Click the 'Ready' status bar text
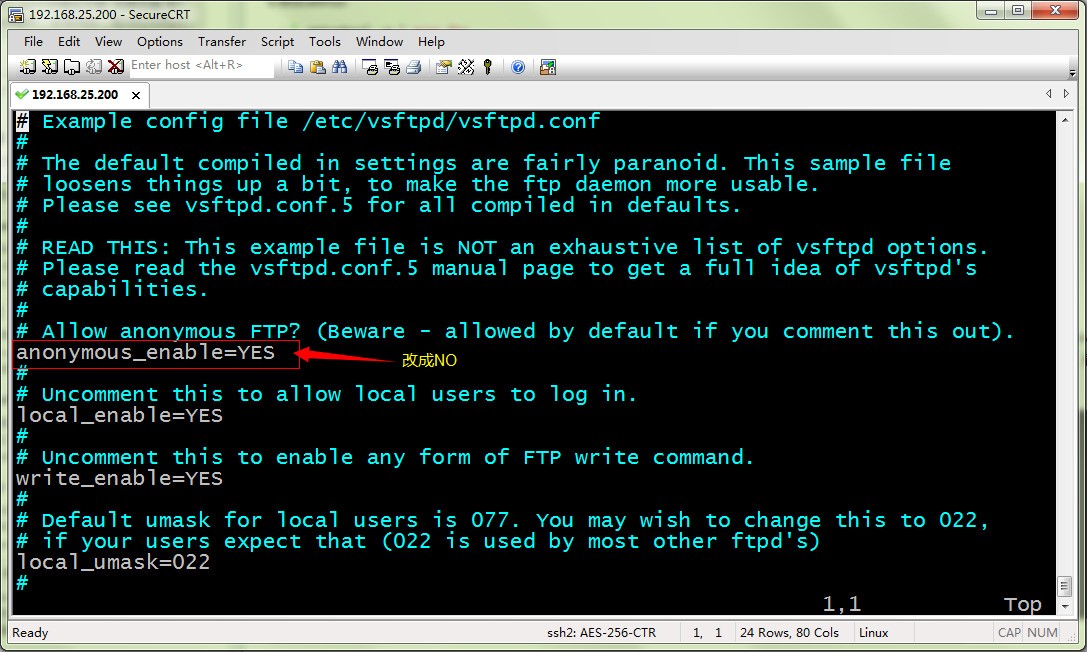 (x=30, y=633)
